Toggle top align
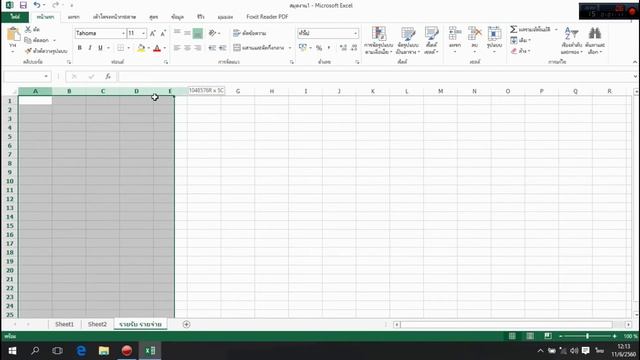 point(177,33)
